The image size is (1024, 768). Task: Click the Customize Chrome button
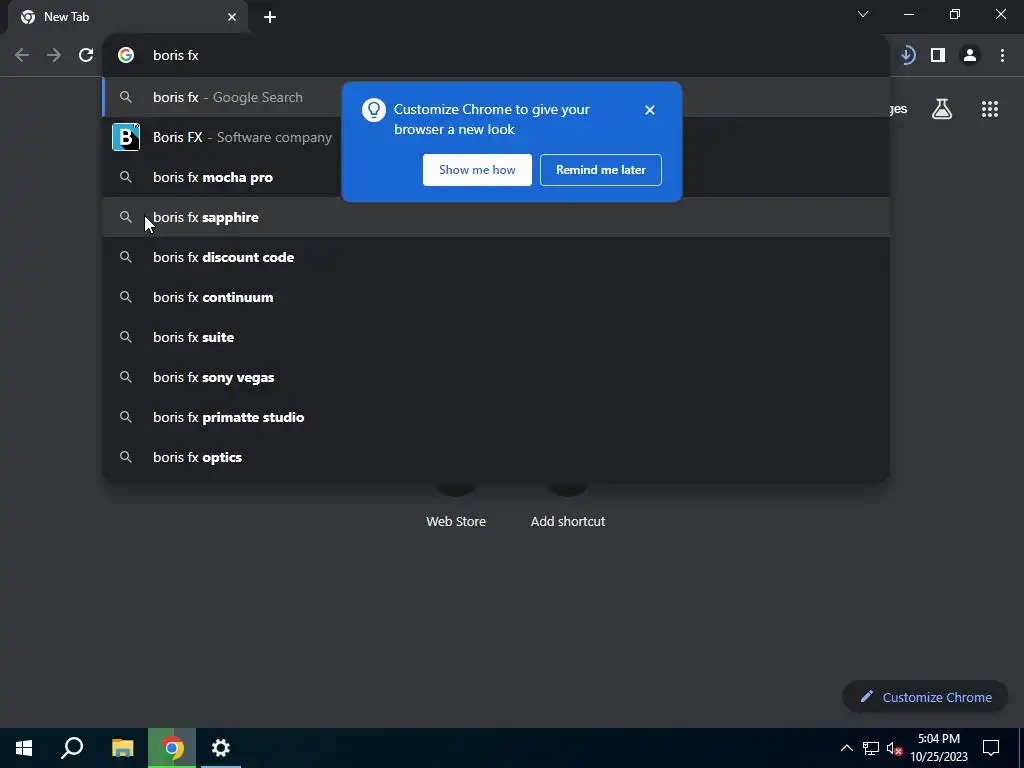click(x=925, y=697)
